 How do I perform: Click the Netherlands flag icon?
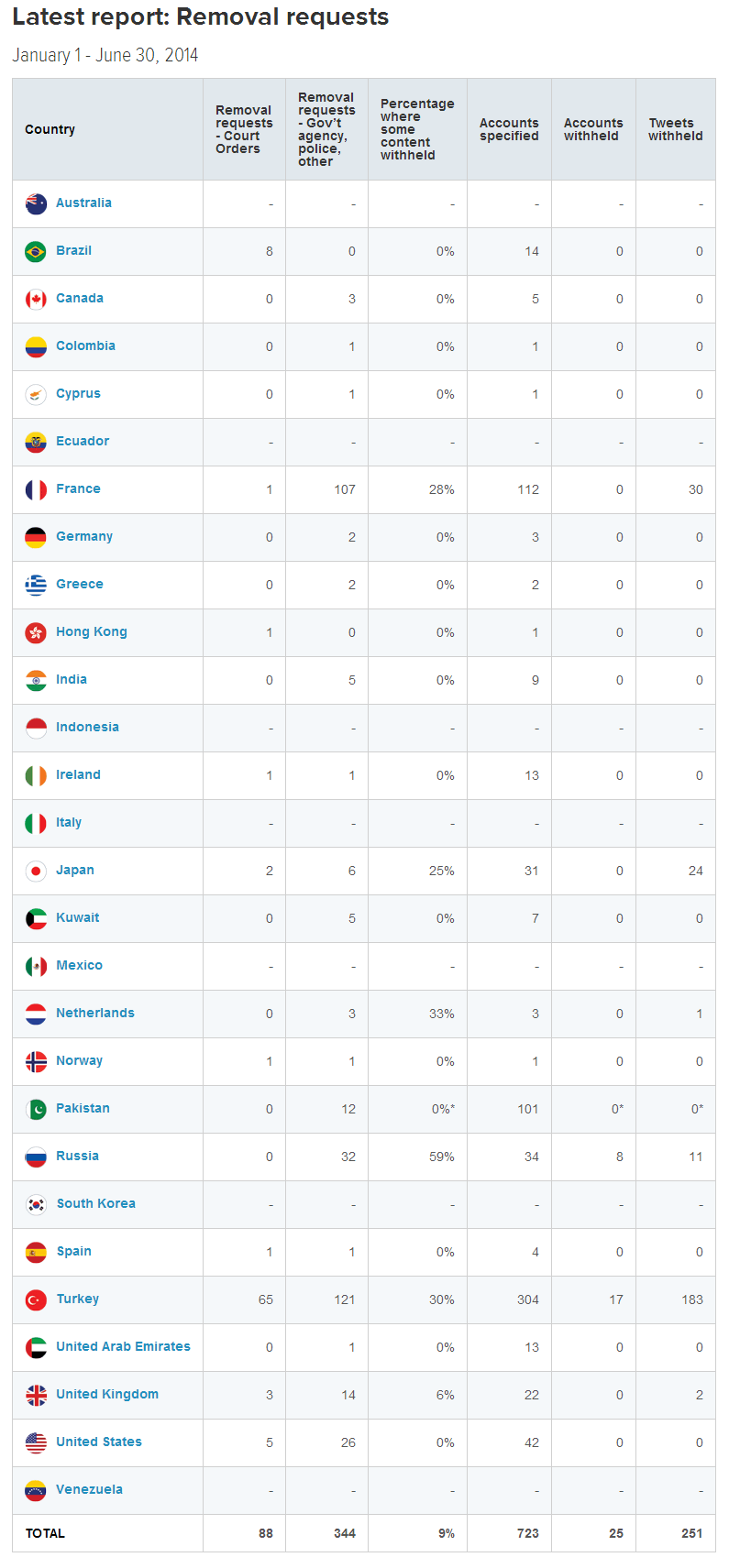tap(36, 1014)
